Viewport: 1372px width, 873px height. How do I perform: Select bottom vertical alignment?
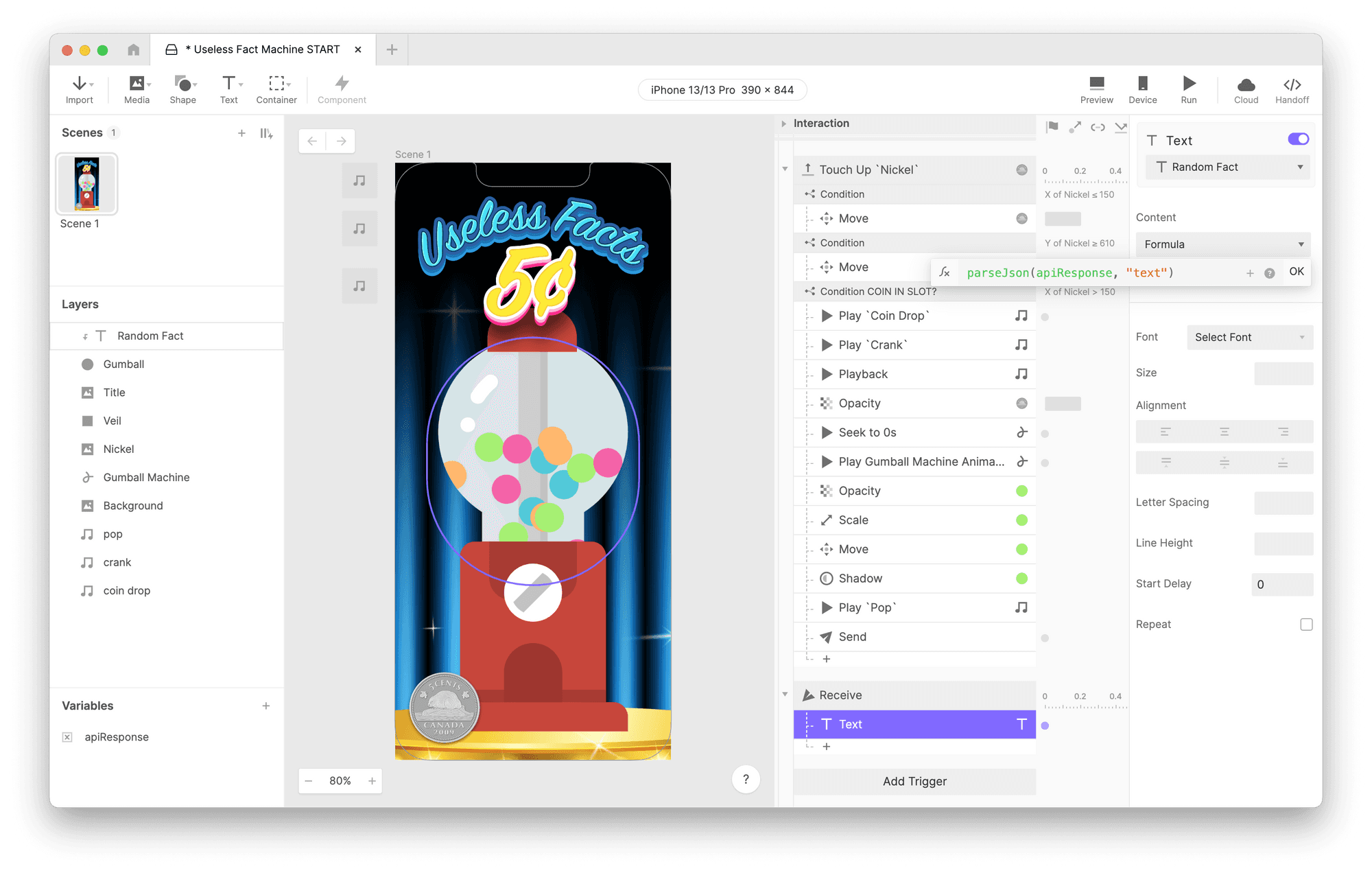(x=1284, y=463)
